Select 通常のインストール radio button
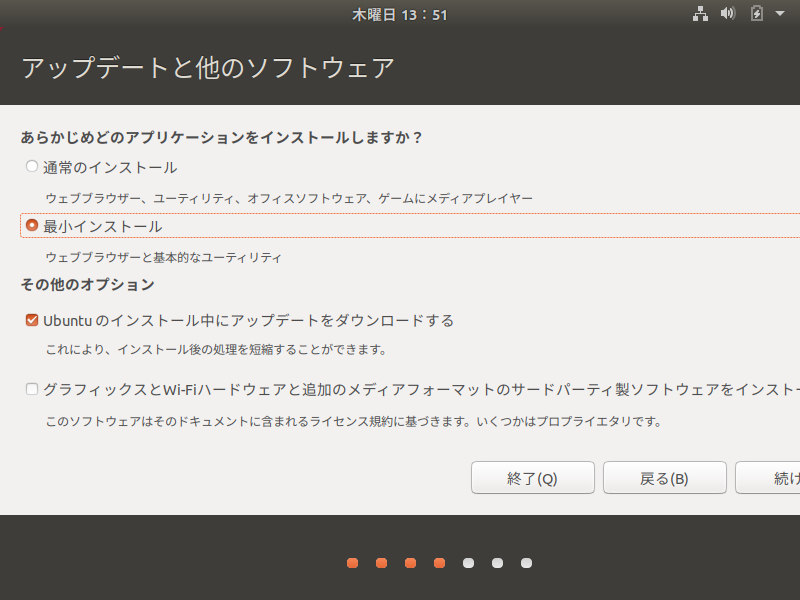Screen dimensions: 800x600 coord(32,166)
